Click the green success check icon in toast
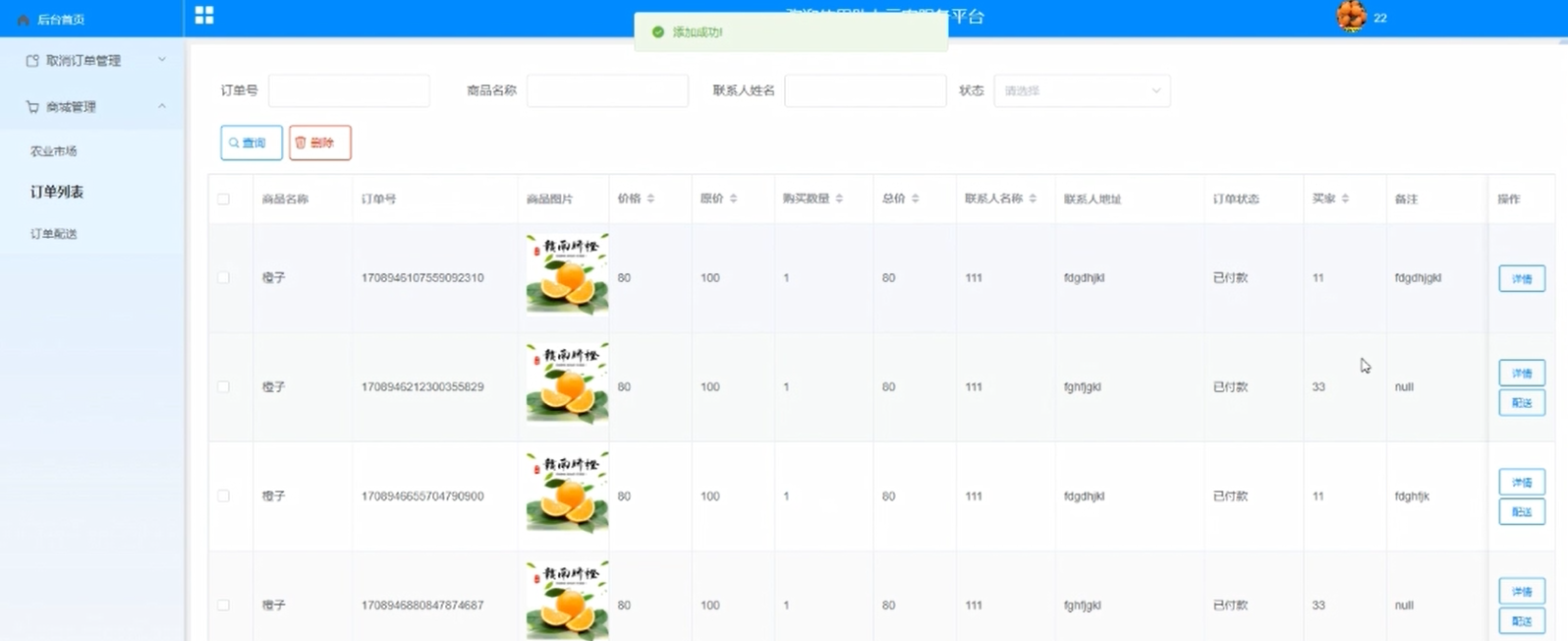Image resolution: width=1568 pixels, height=641 pixels. [x=658, y=32]
